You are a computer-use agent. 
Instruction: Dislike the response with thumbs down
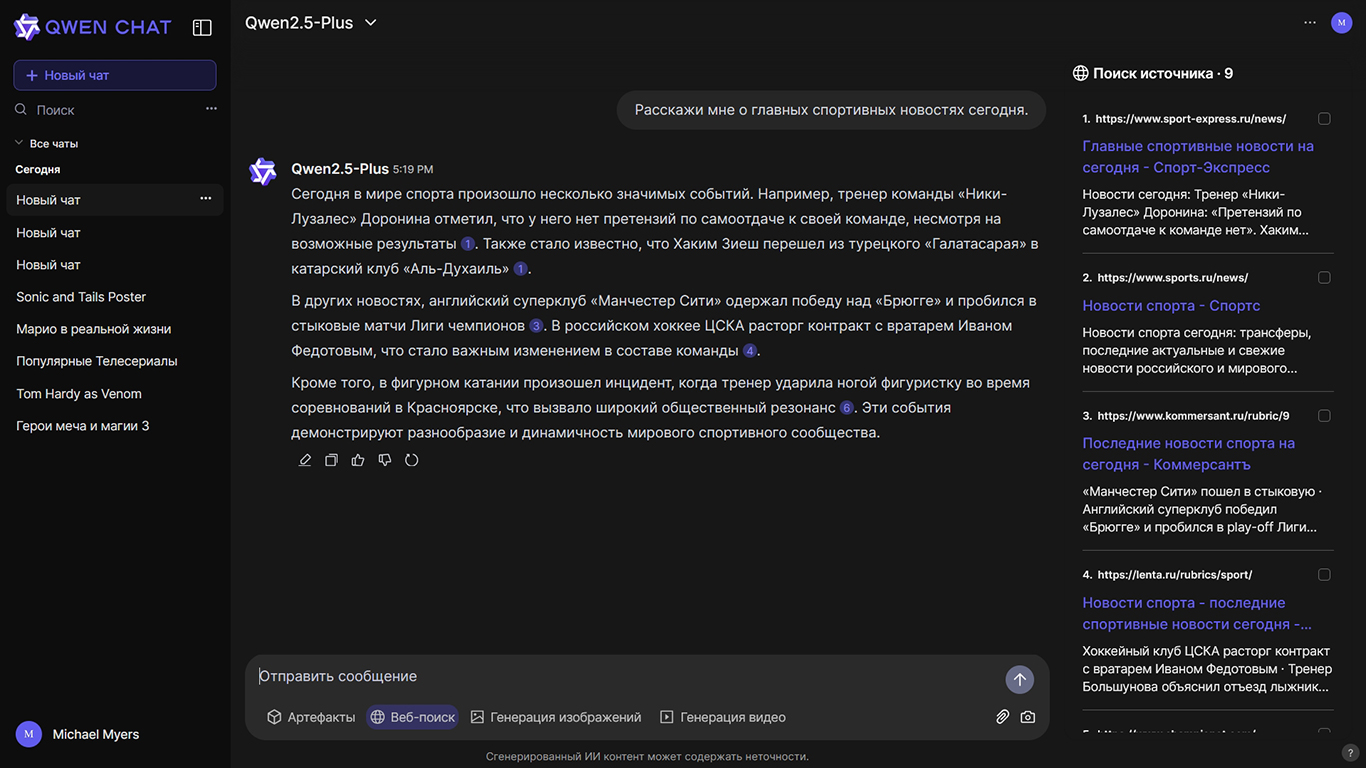tap(385, 460)
